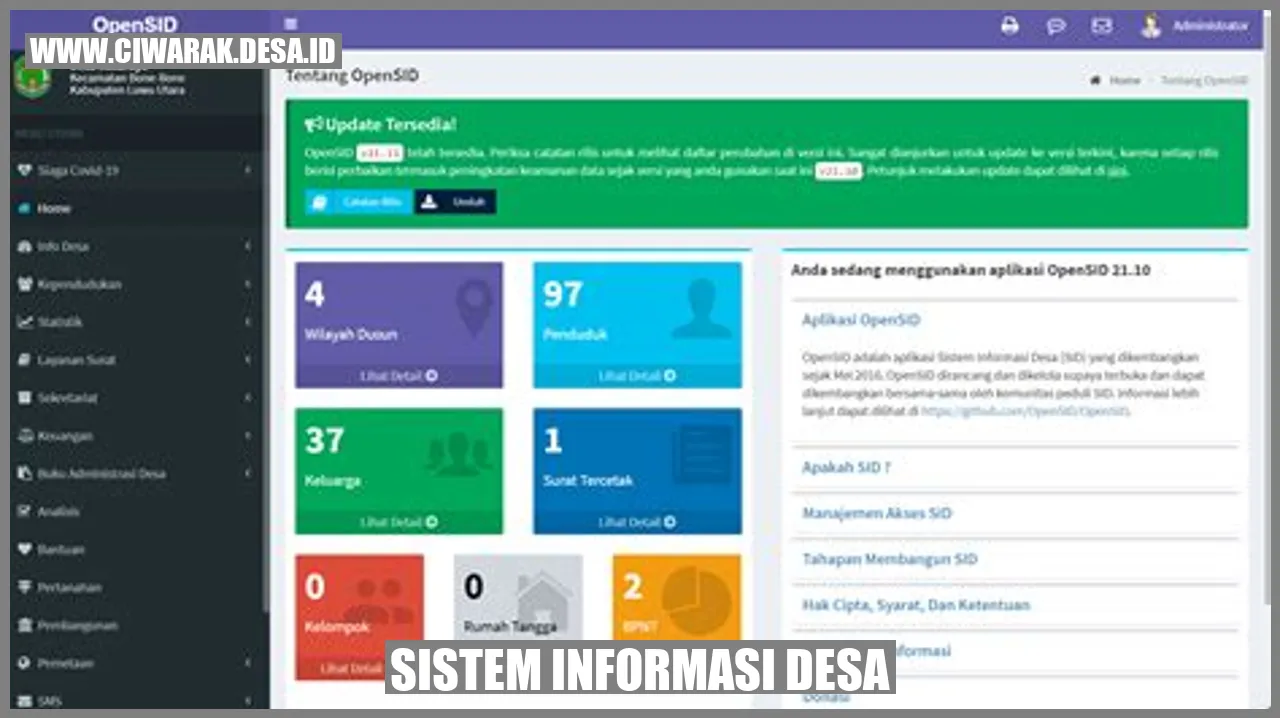Open the SMS sidebar menu item

pyautogui.click(x=135, y=700)
